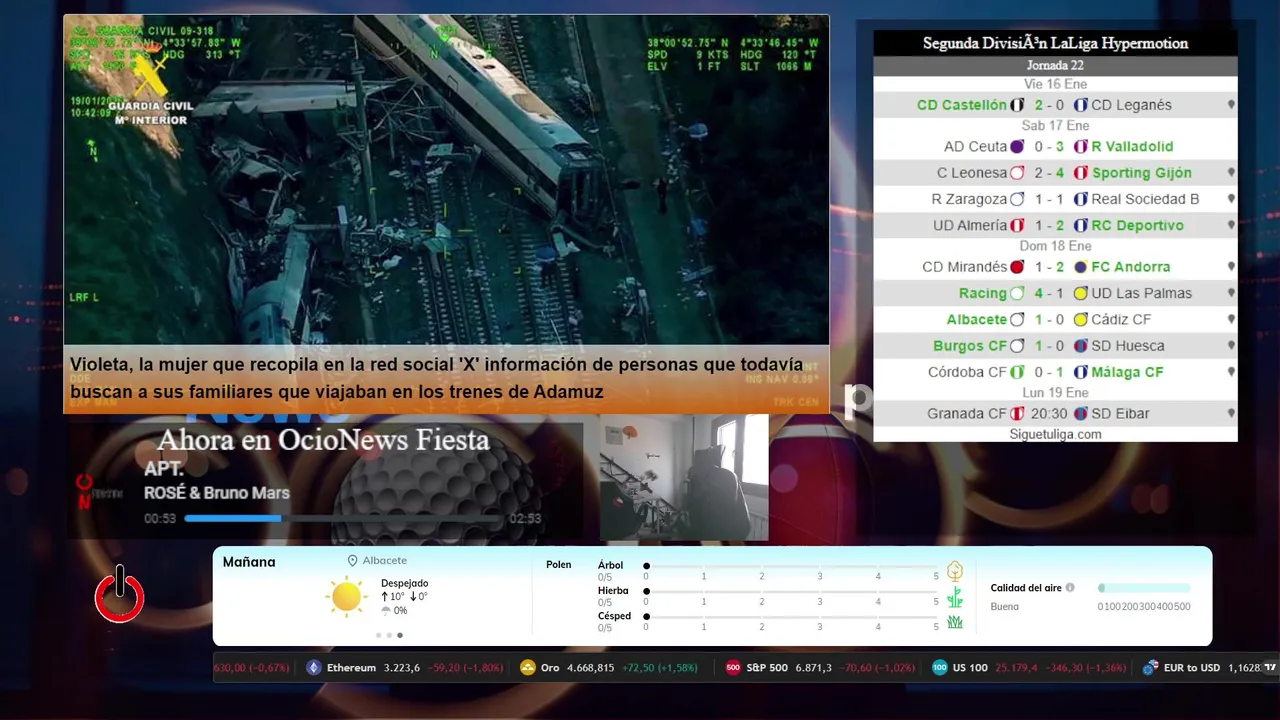The width and height of the screenshot is (1280, 720).
Task: Click the song progress bar
Action: (343, 518)
